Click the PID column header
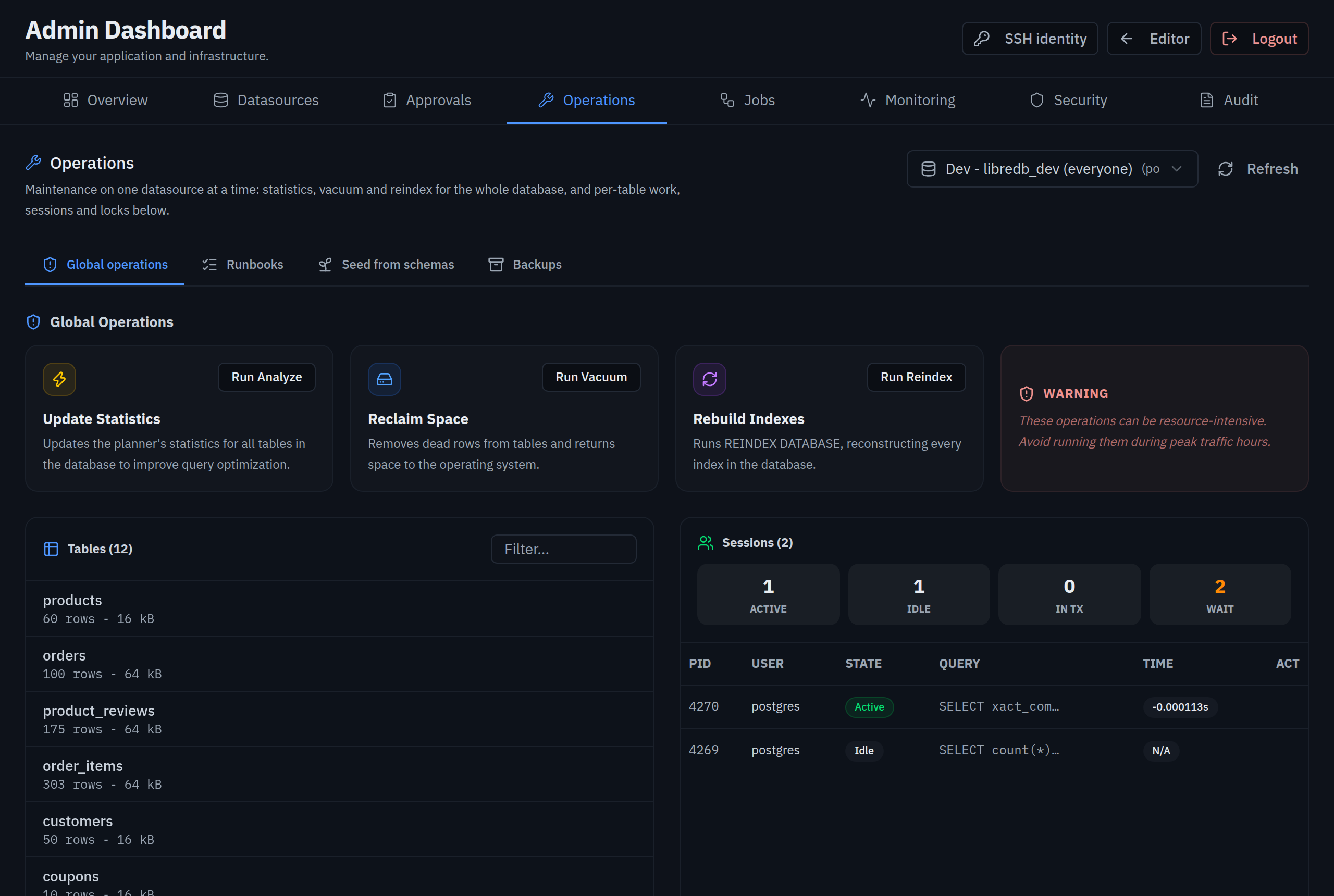Screen dimensions: 1334x896 pos(700,664)
